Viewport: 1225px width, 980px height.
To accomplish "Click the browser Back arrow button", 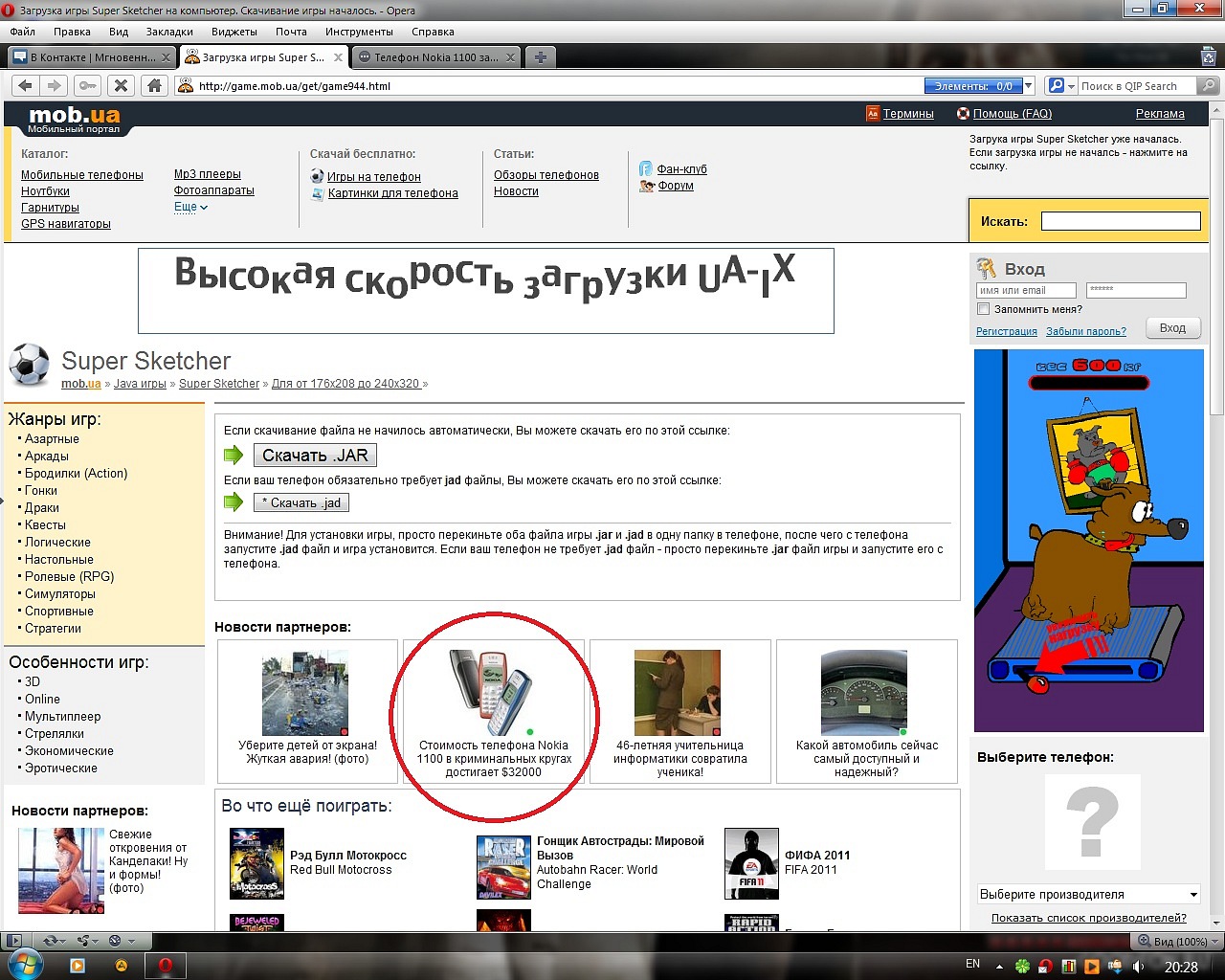I will click(x=26, y=85).
